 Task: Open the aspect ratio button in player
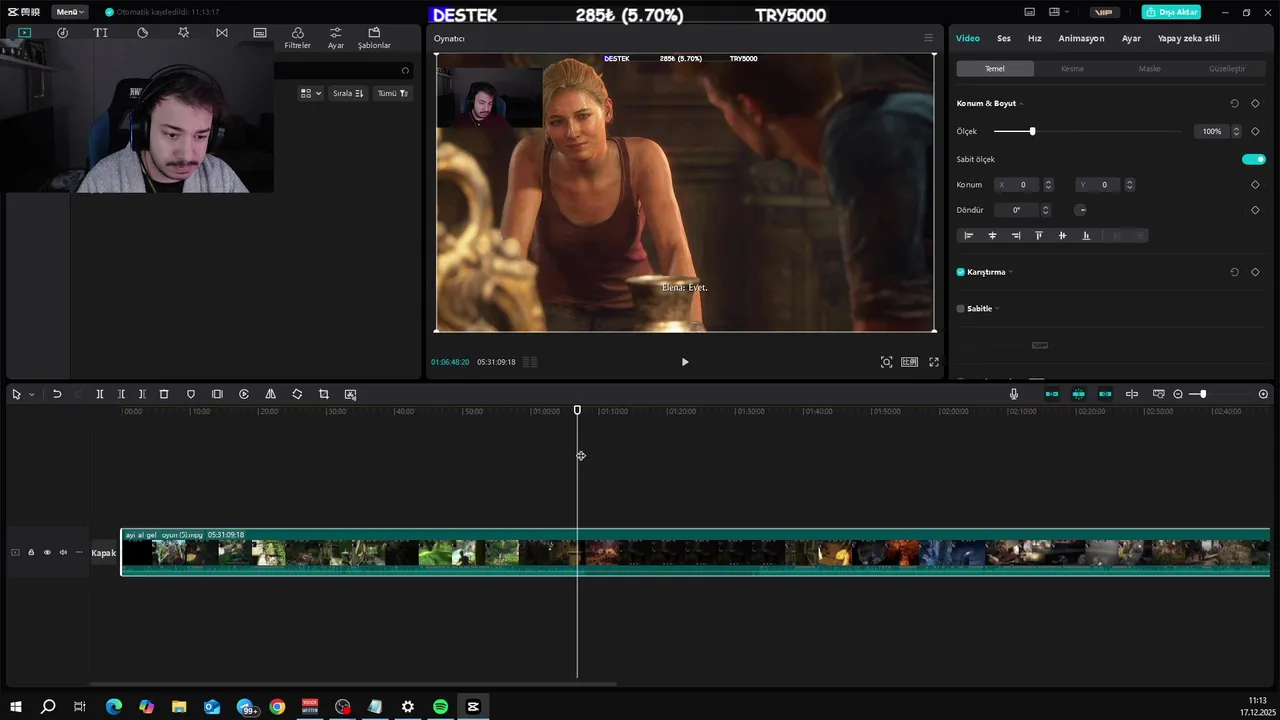(909, 362)
